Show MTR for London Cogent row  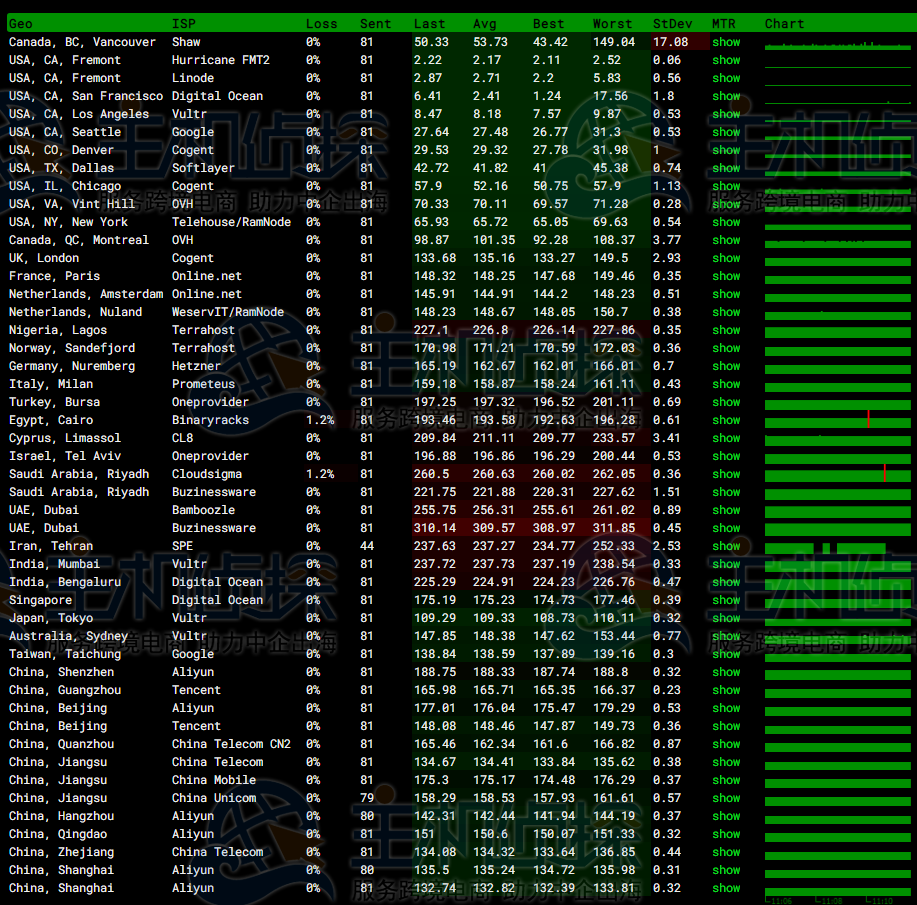tap(726, 258)
